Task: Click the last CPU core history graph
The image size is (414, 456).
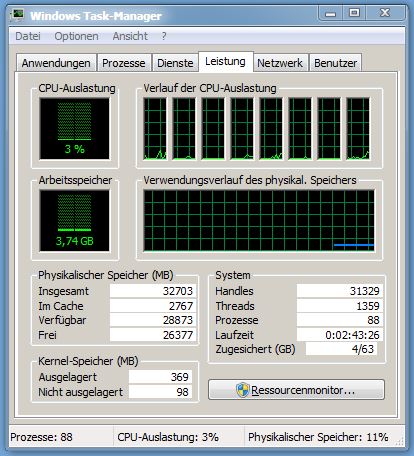Action: pyautogui.click(x=358, y=128)
